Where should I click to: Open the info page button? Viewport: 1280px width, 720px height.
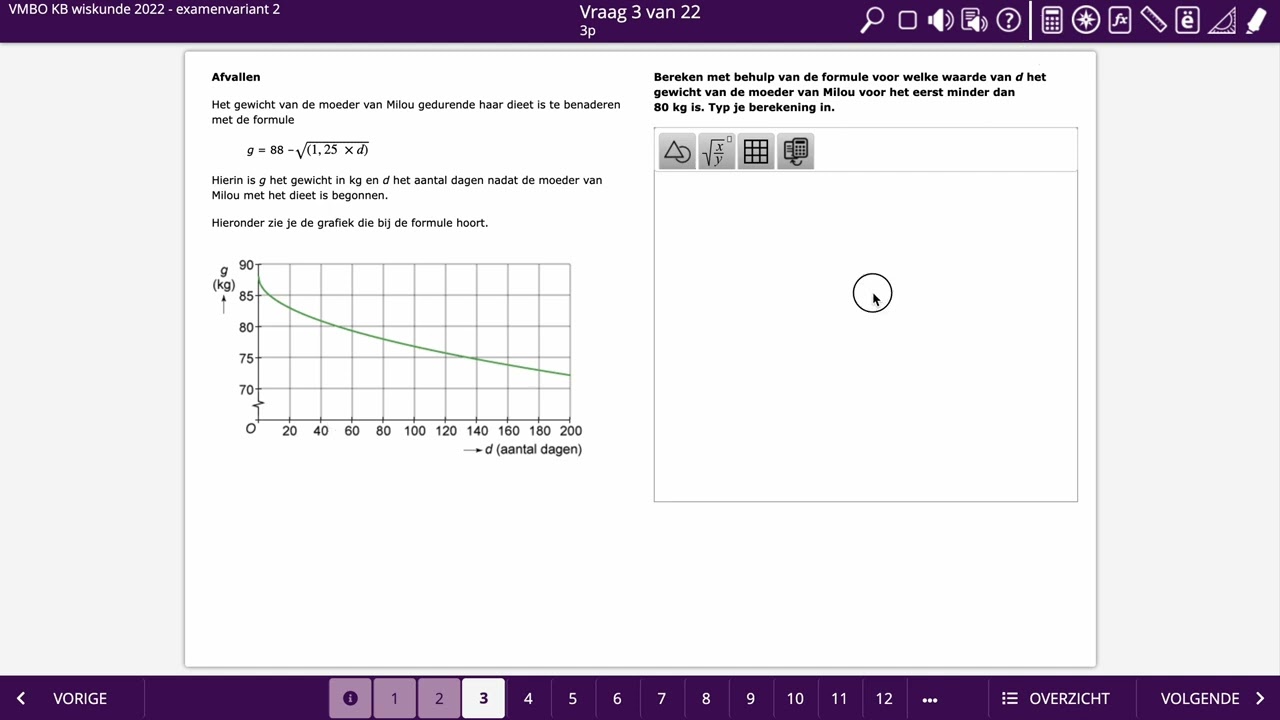tap(350, 698)
